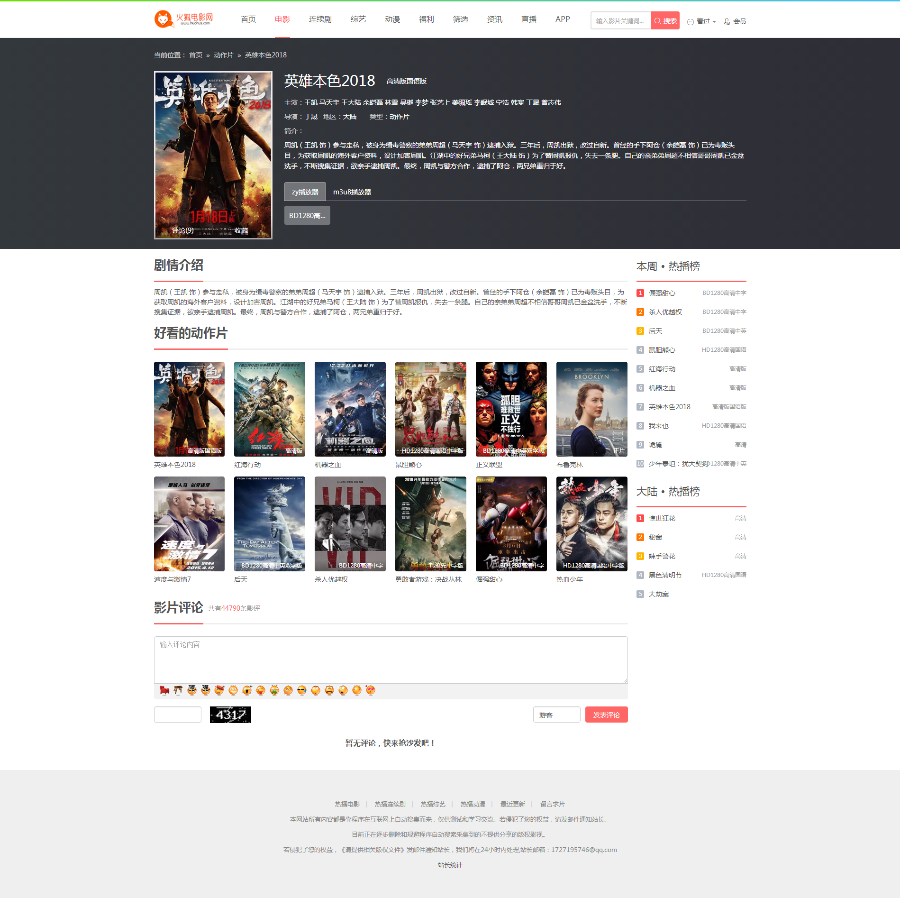Viewport: 900px width, 898px height.
Task: Open 机械之血 in weekly hot list
Action: pyautogui.click(x=662, y=388)
